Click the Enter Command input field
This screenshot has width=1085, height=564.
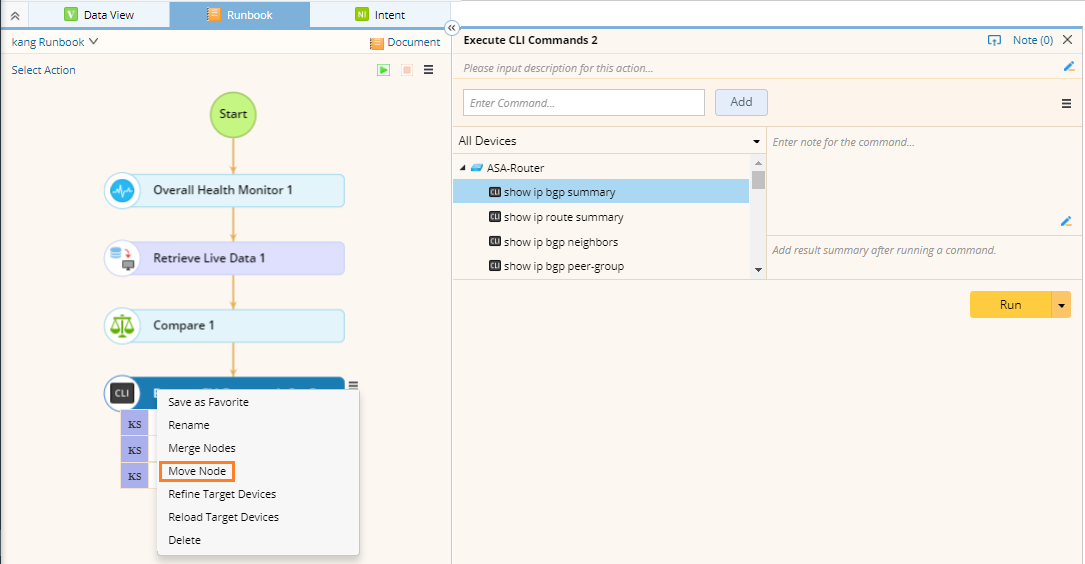click(584, 103)
